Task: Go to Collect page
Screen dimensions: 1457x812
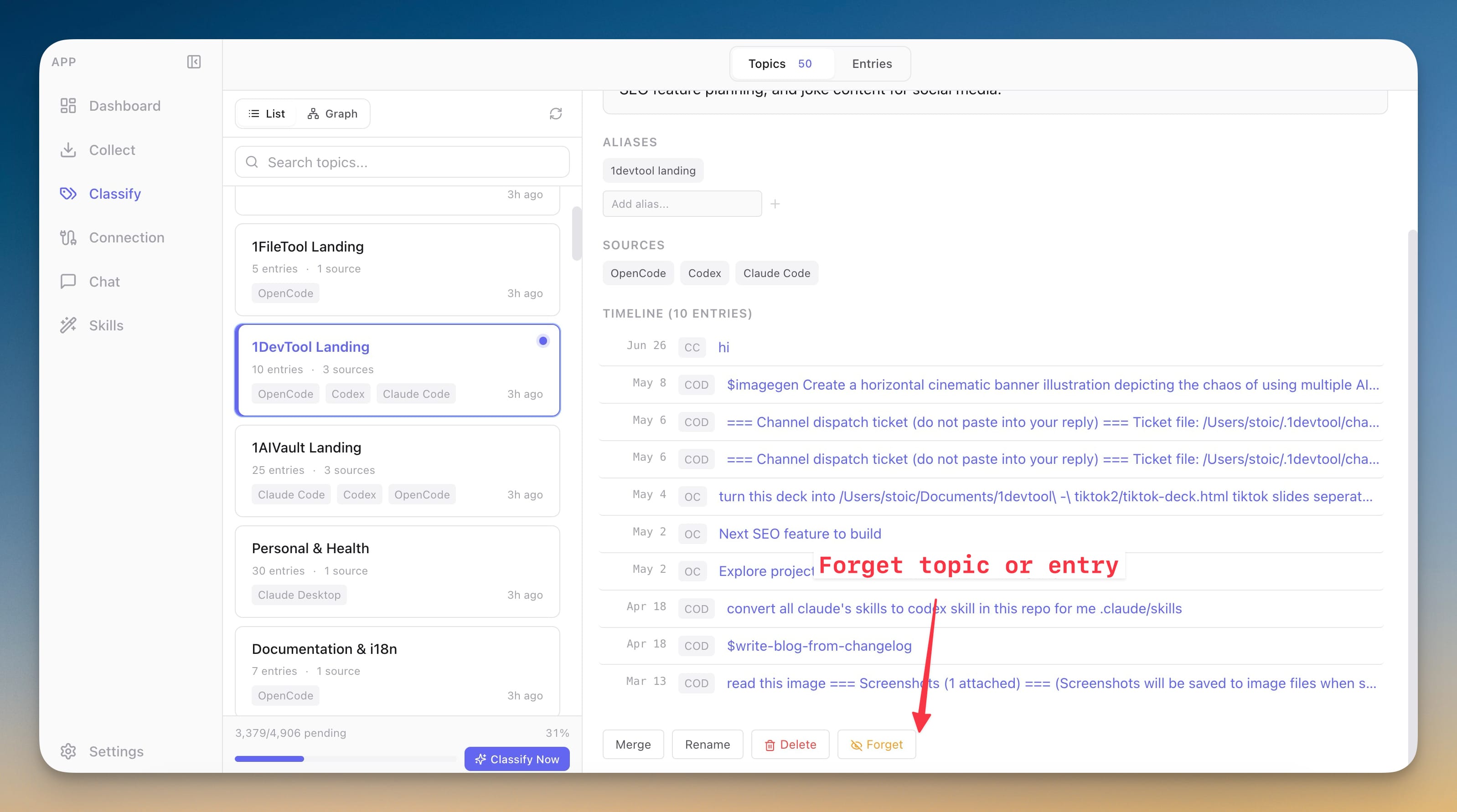Action: pyautogui.click(x=112, y=150)
